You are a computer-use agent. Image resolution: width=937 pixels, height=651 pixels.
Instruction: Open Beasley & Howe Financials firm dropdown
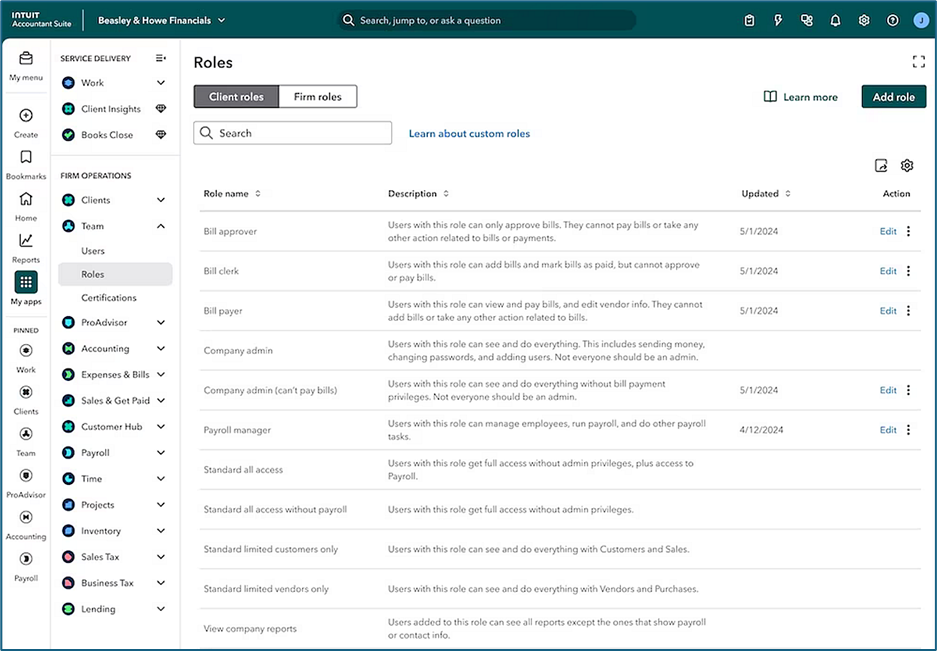162,20
